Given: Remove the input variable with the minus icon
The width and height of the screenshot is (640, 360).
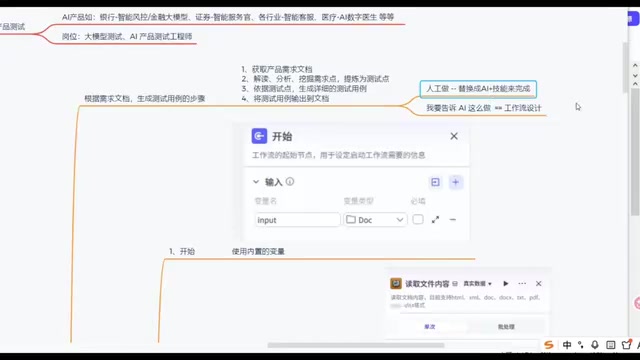Looking at the screenshot, I should point(453,220).
